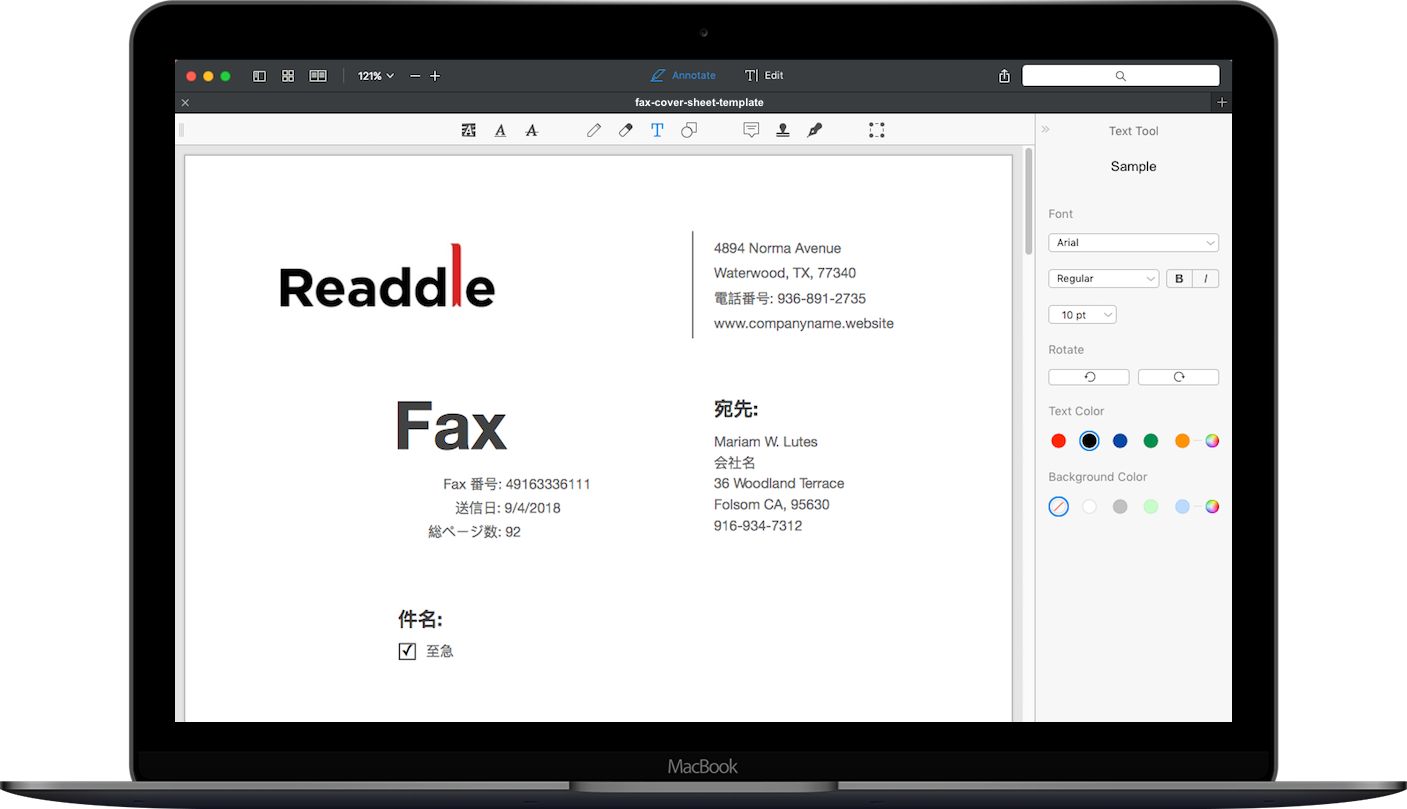Screen dimensions: 1407x809
Task: Click the 送信日: 9/4/2018 line
Action: (508, 508)
